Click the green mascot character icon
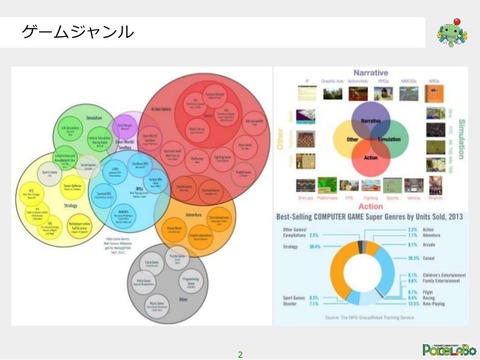The image size is (480, 360). 452,32
